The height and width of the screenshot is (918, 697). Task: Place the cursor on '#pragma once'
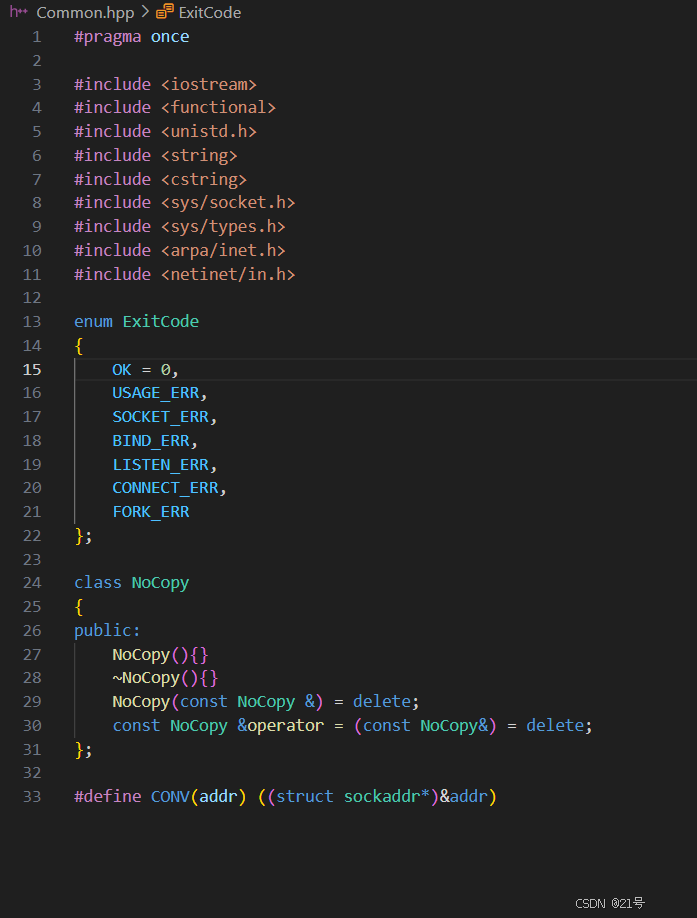pyautogui.click(x=132, y=37)
